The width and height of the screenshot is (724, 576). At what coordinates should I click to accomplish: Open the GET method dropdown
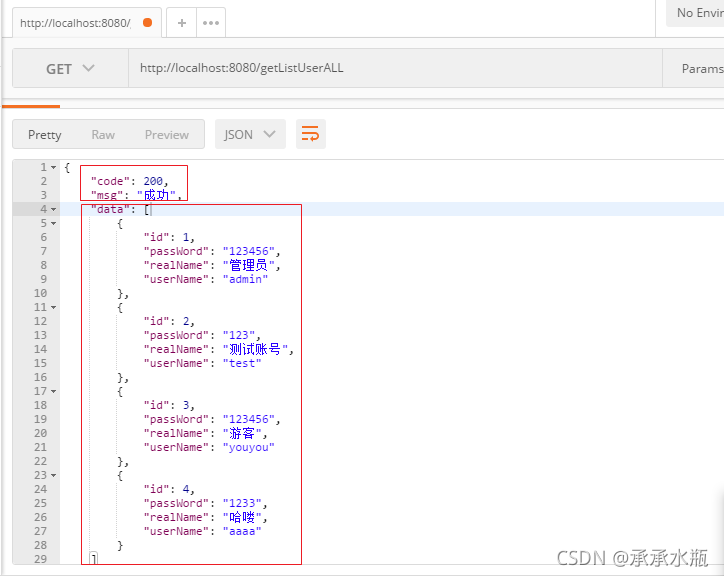coord(70,69)
